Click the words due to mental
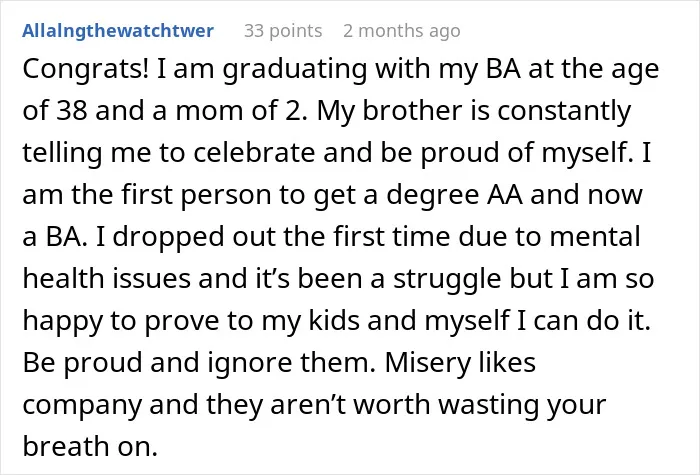The image size is (700, 475). (x=549, y=237)
